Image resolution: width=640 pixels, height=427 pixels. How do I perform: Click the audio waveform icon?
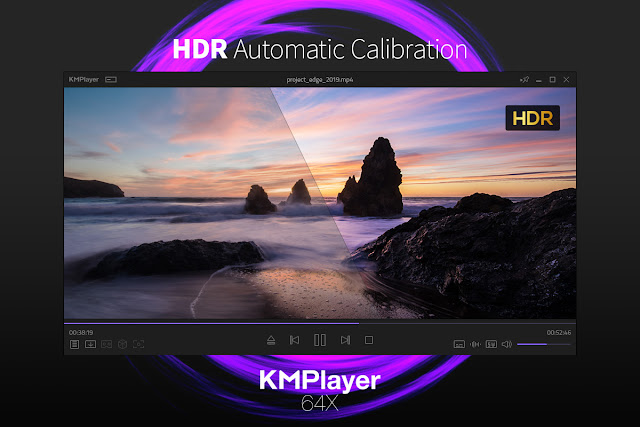475,345
